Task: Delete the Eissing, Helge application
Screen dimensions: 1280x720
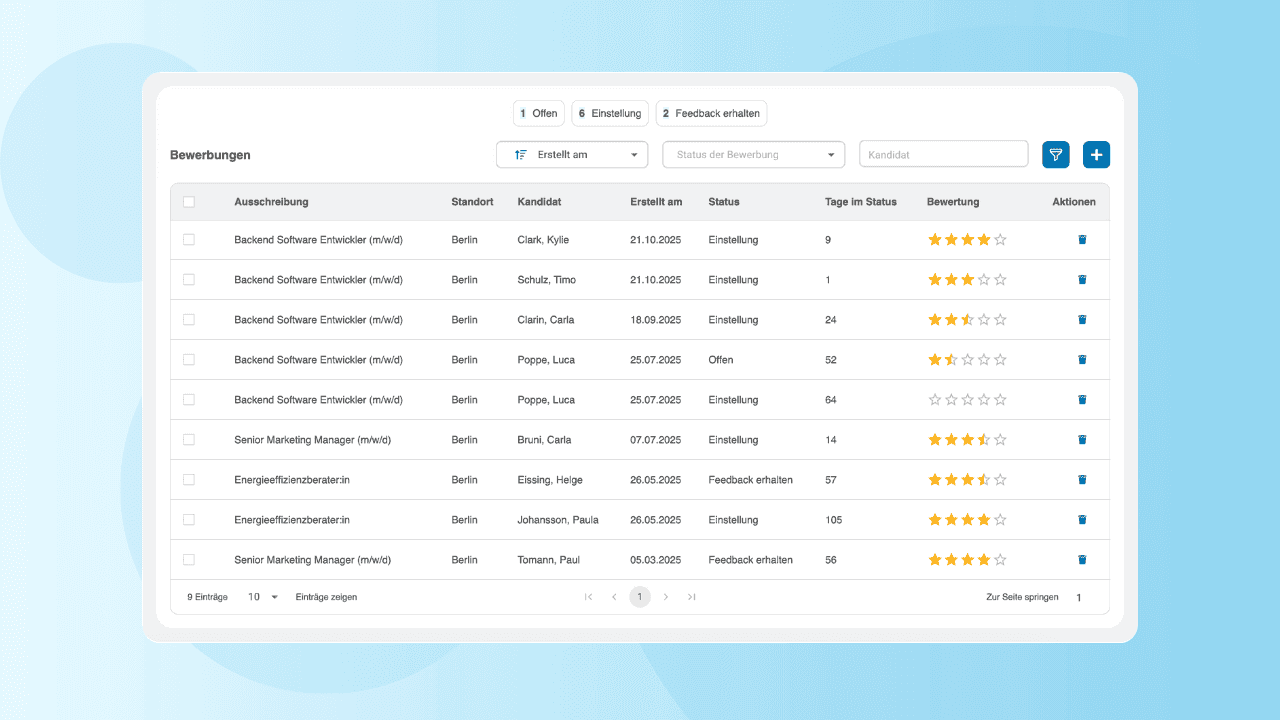Action: [1082, 480]
